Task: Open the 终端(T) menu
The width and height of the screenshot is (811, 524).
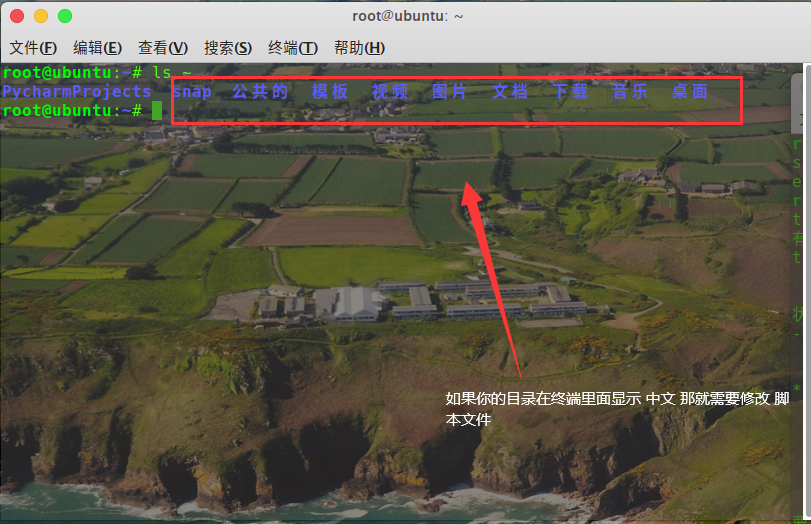Action: coord(293,48)
